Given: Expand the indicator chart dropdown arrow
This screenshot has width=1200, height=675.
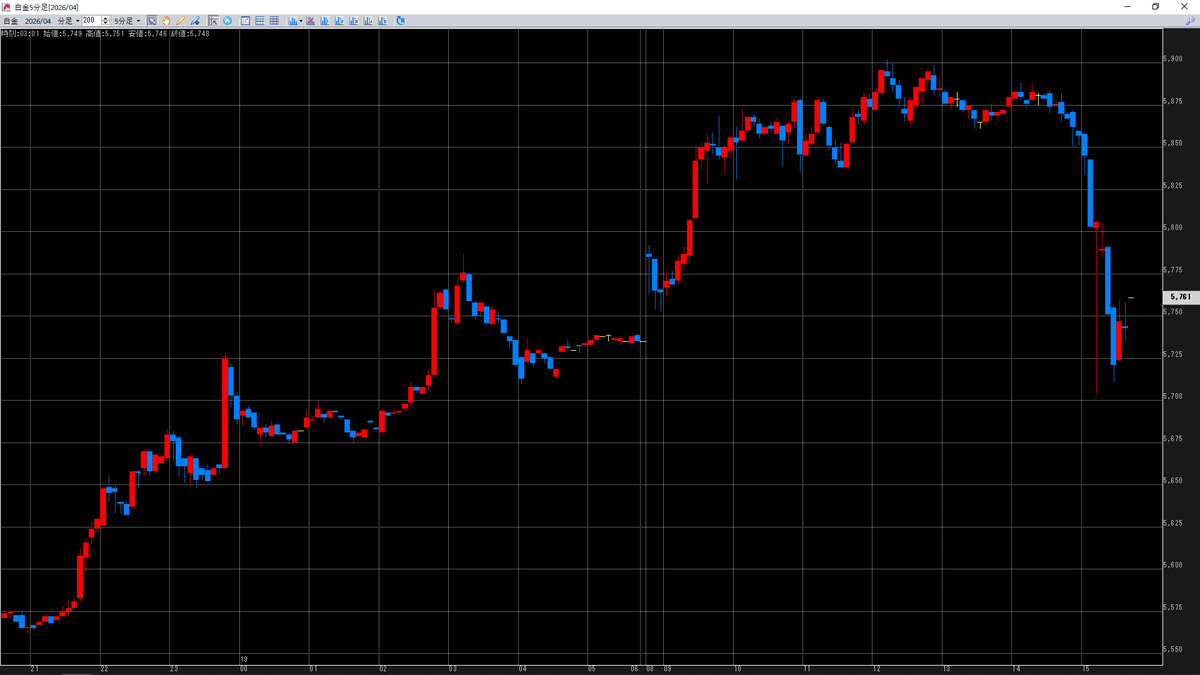Looking at the screenshot, I should (301, 21).
